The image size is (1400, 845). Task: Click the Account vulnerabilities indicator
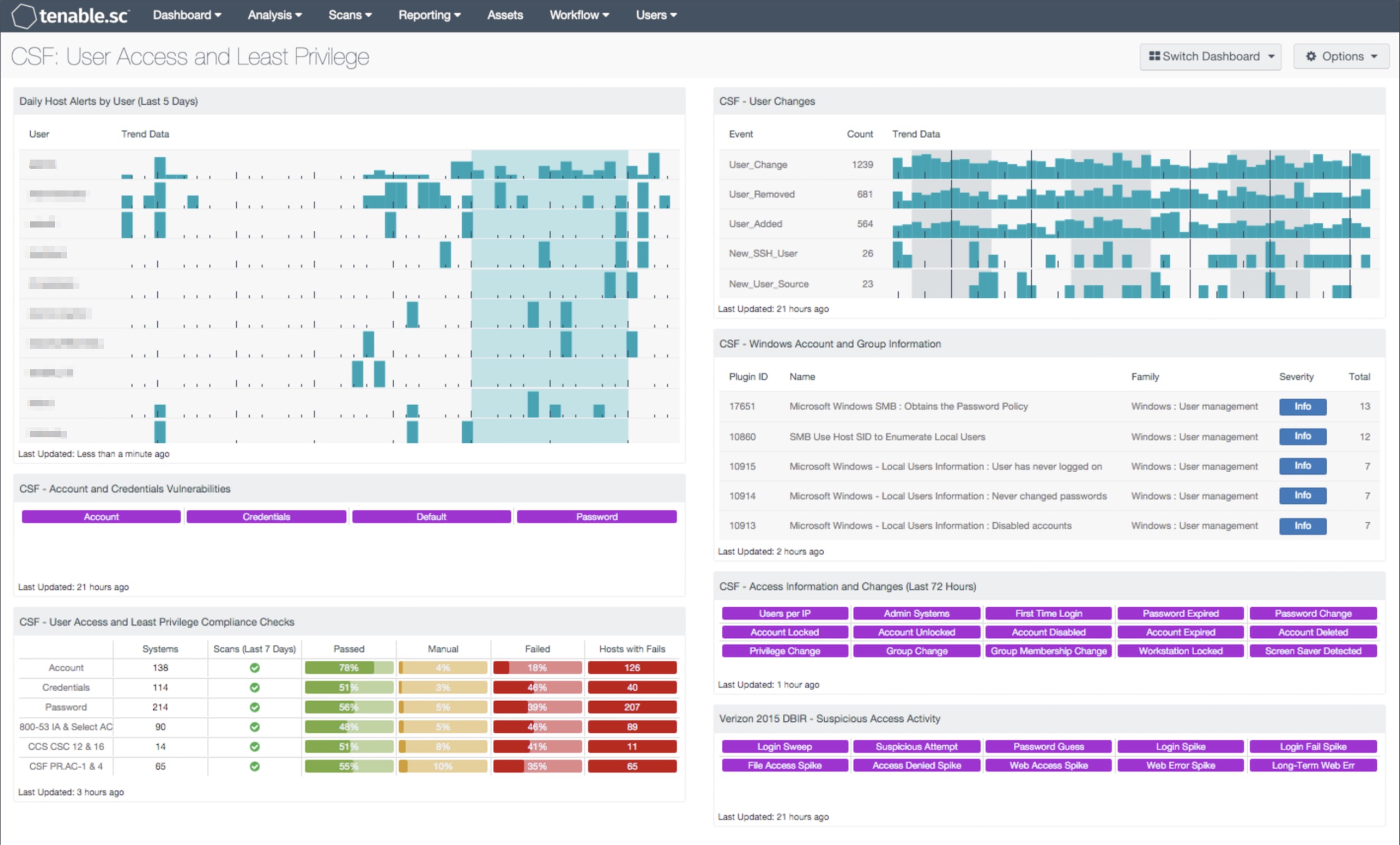point(101,517)
